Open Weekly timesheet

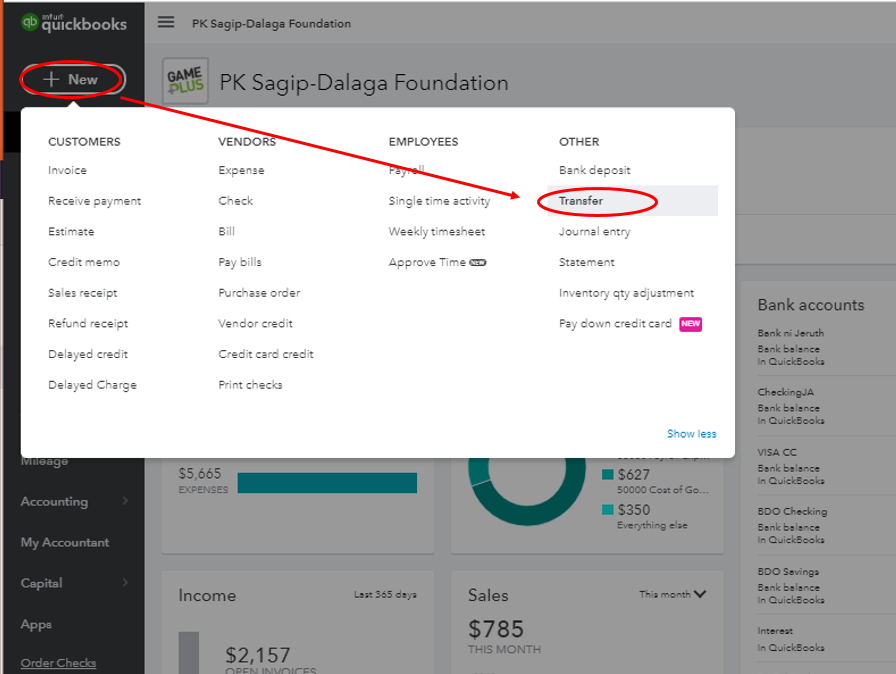[437, 231]
